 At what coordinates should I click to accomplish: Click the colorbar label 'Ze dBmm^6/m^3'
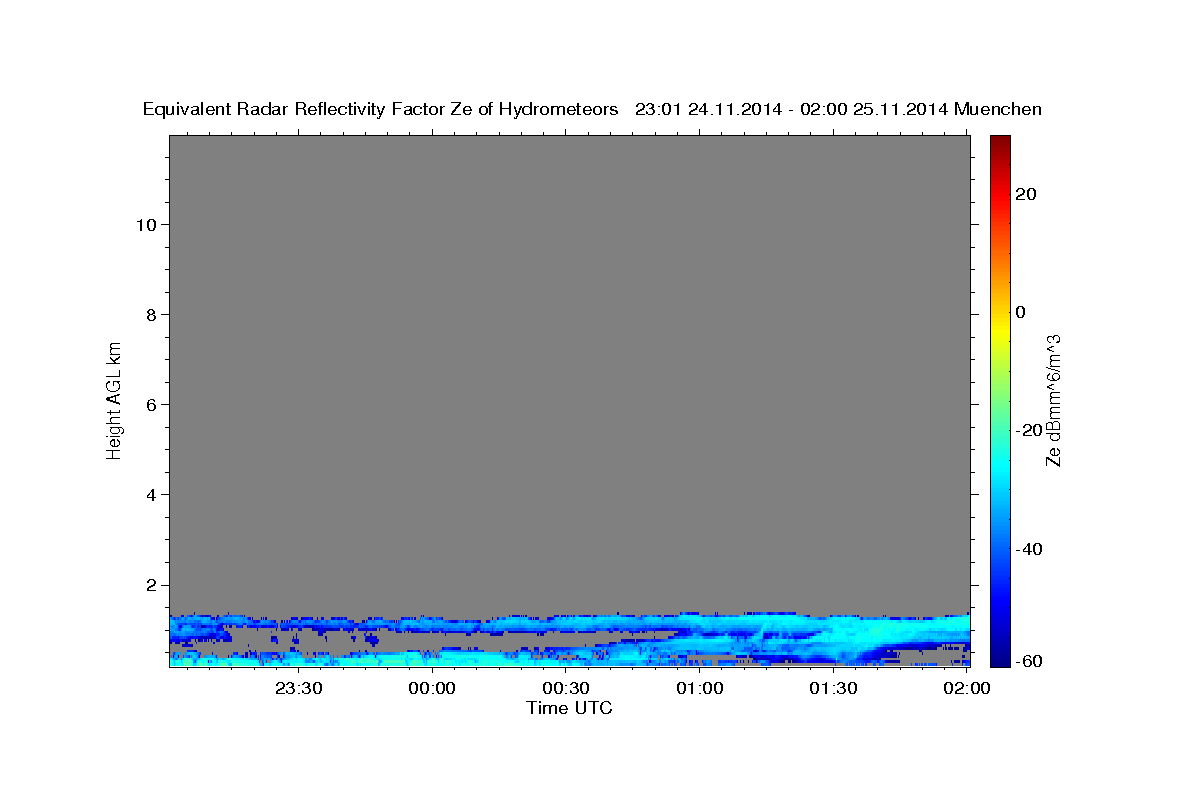point(1053,400)
